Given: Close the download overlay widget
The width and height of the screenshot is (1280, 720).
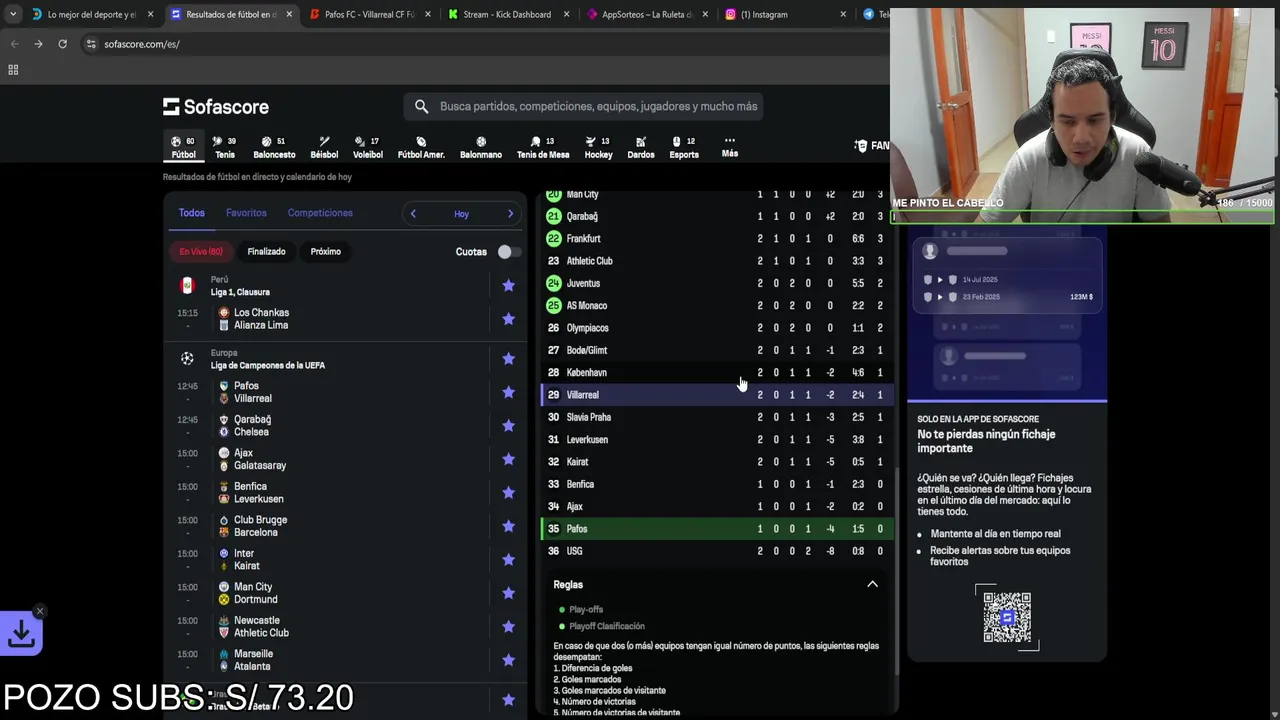Looking at the screenshot, I should coord(39,611).
